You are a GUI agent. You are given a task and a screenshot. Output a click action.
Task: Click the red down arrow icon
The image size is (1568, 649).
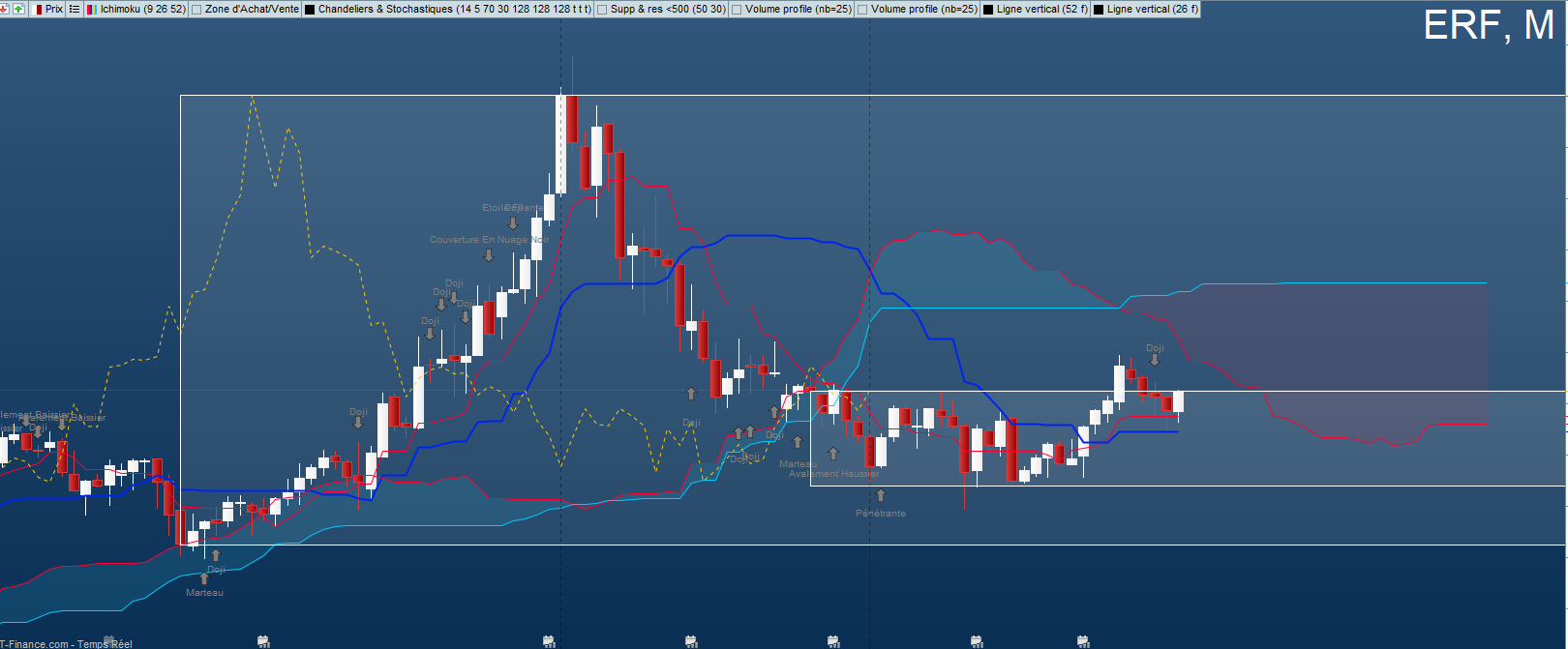point(6,9)
